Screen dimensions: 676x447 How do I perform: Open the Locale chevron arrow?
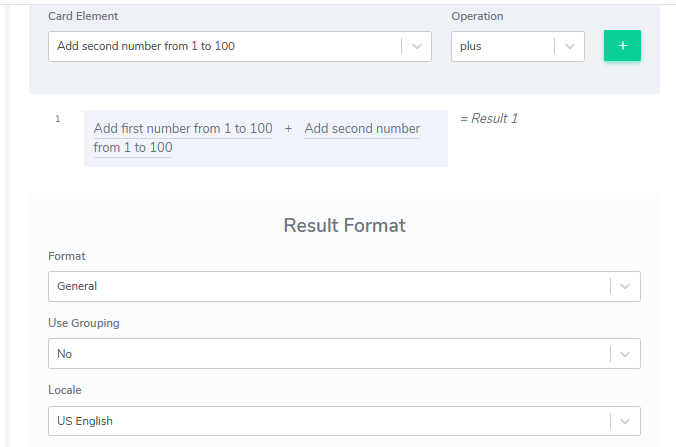point(625,421)
